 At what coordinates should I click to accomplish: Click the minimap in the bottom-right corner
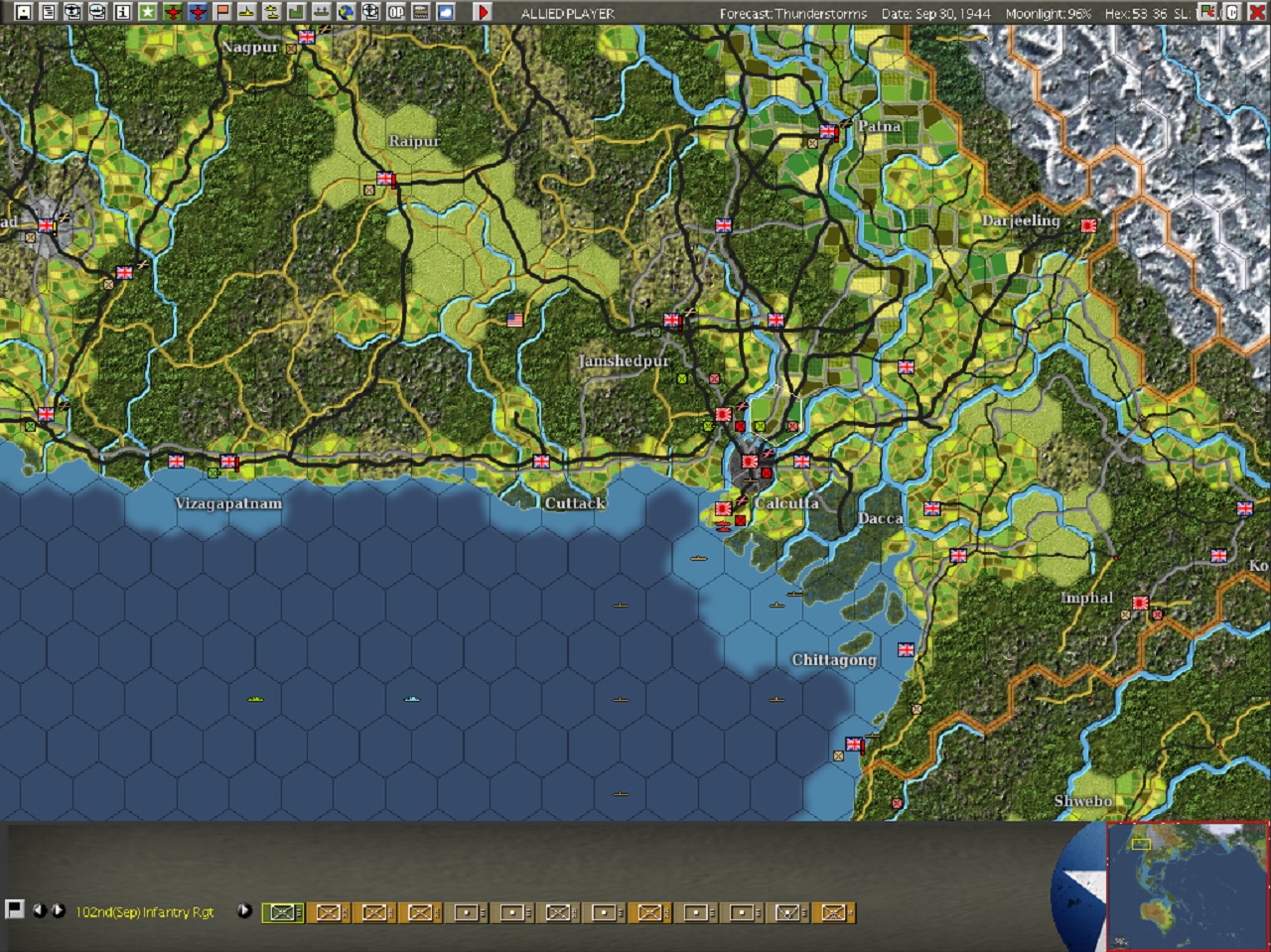pos(1188,885)
